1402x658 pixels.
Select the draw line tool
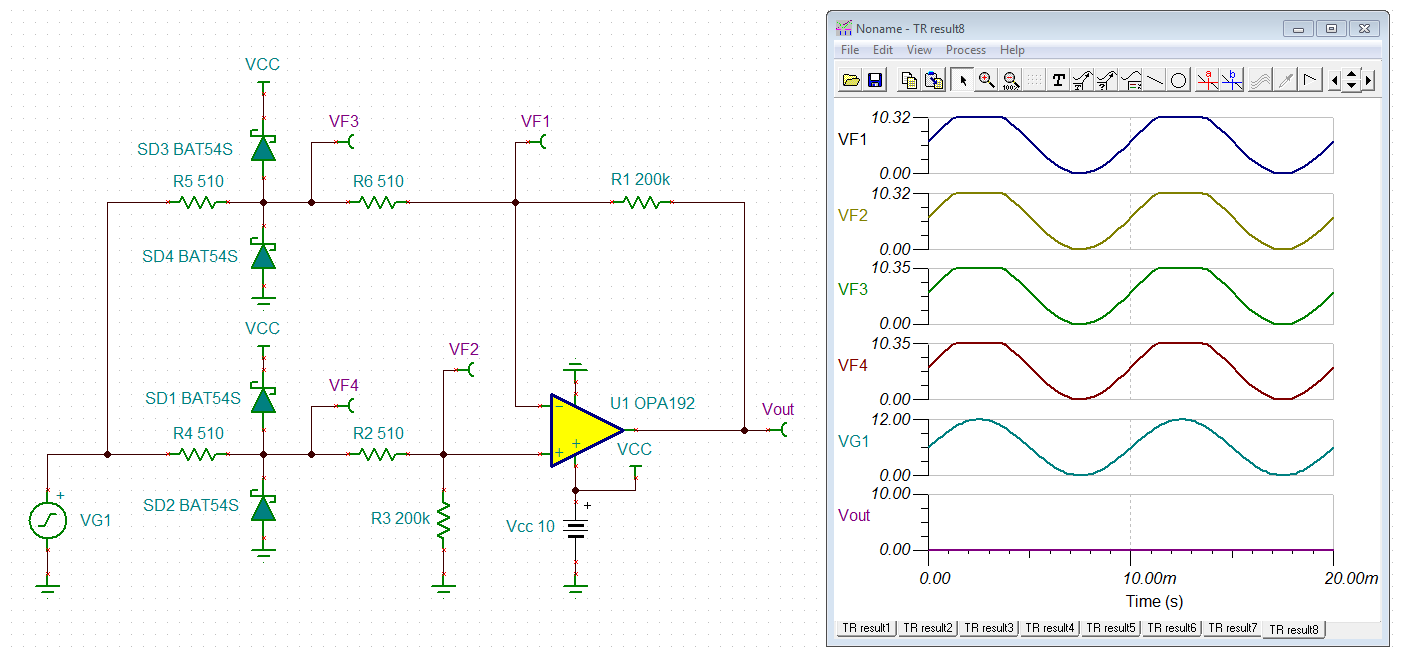(x=1155, y=80)
